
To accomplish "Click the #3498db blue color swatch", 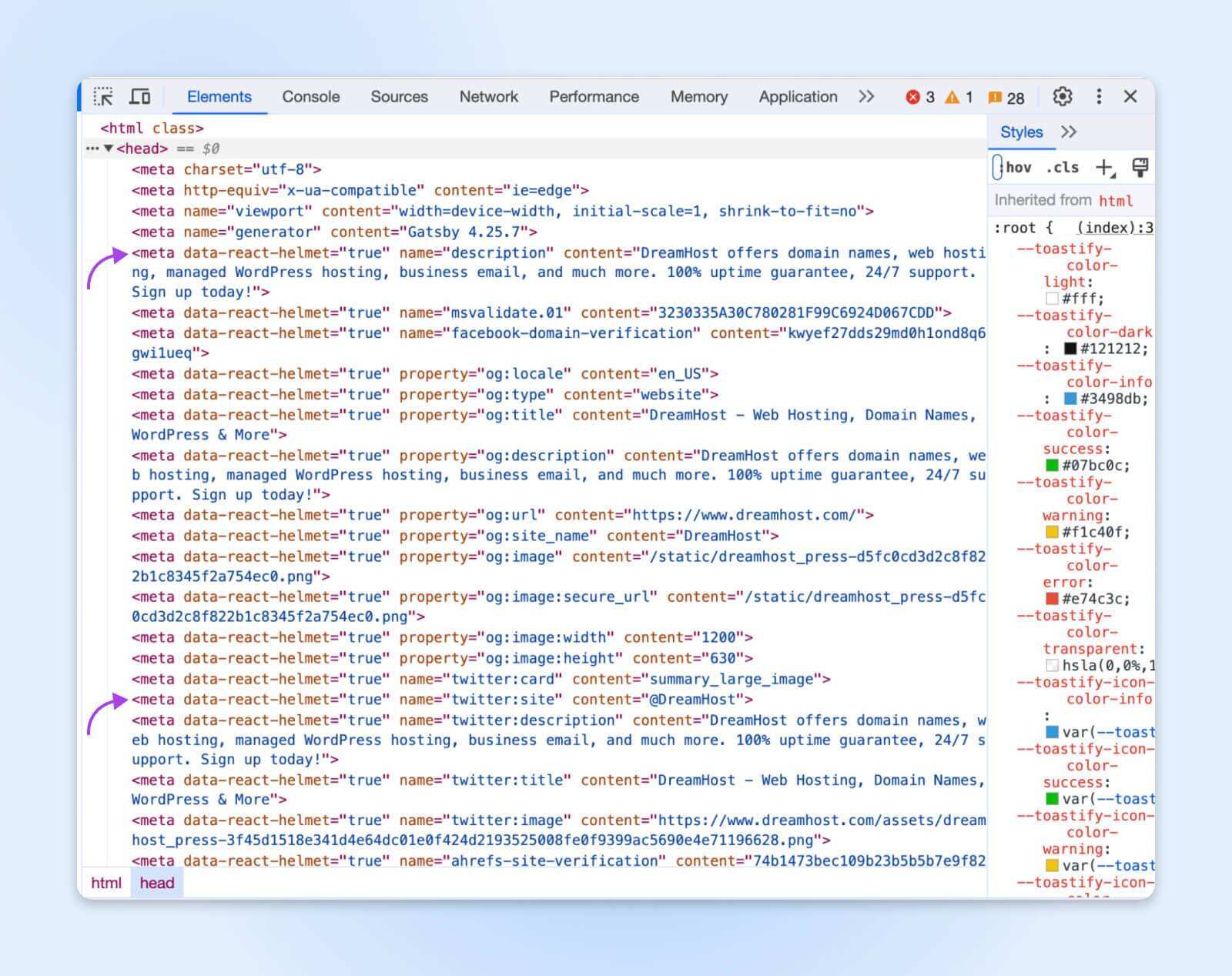I will point(1070,399).
